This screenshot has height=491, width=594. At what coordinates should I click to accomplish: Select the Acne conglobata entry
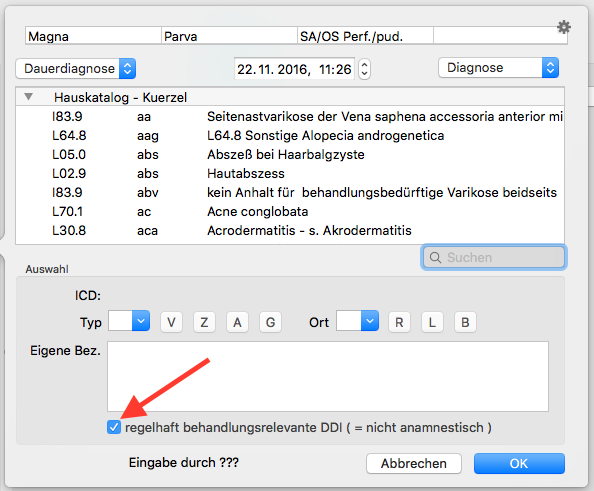point(290,211)
